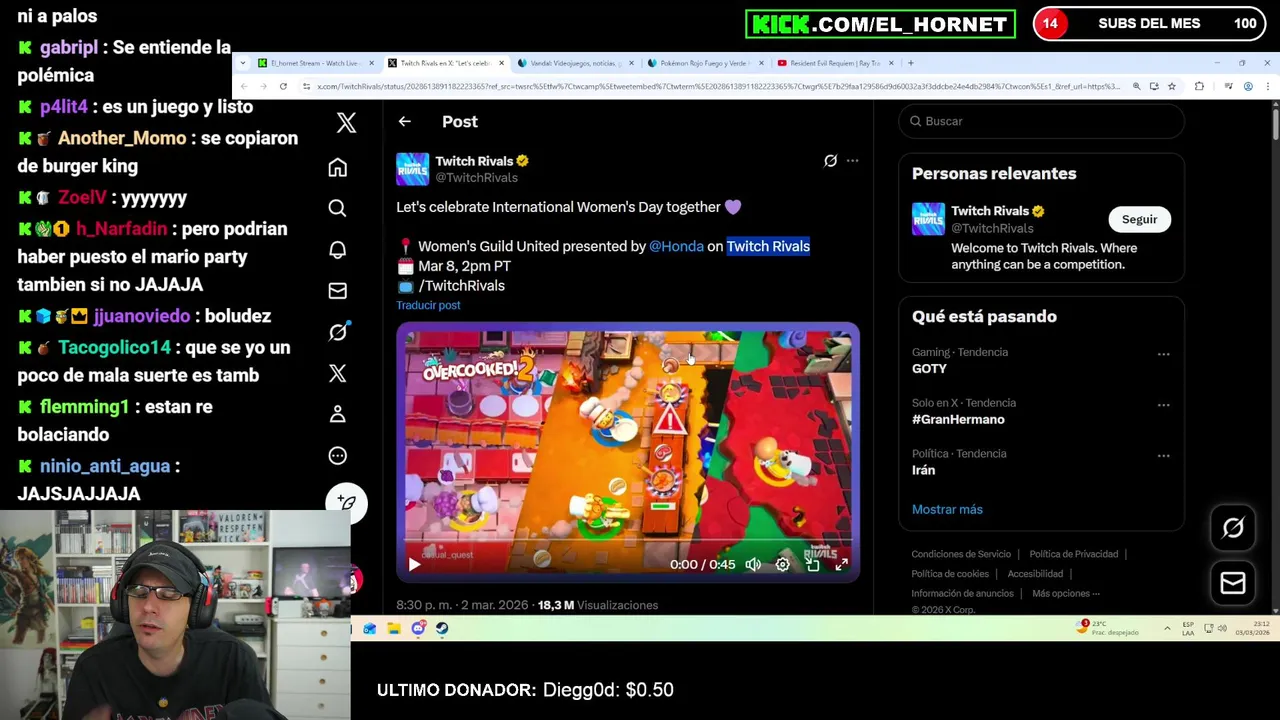This screenshot has height=720, width=1280.
Task: Play the Overcooked 2 video
Action: pyautogui.click(x=414, y=565)
